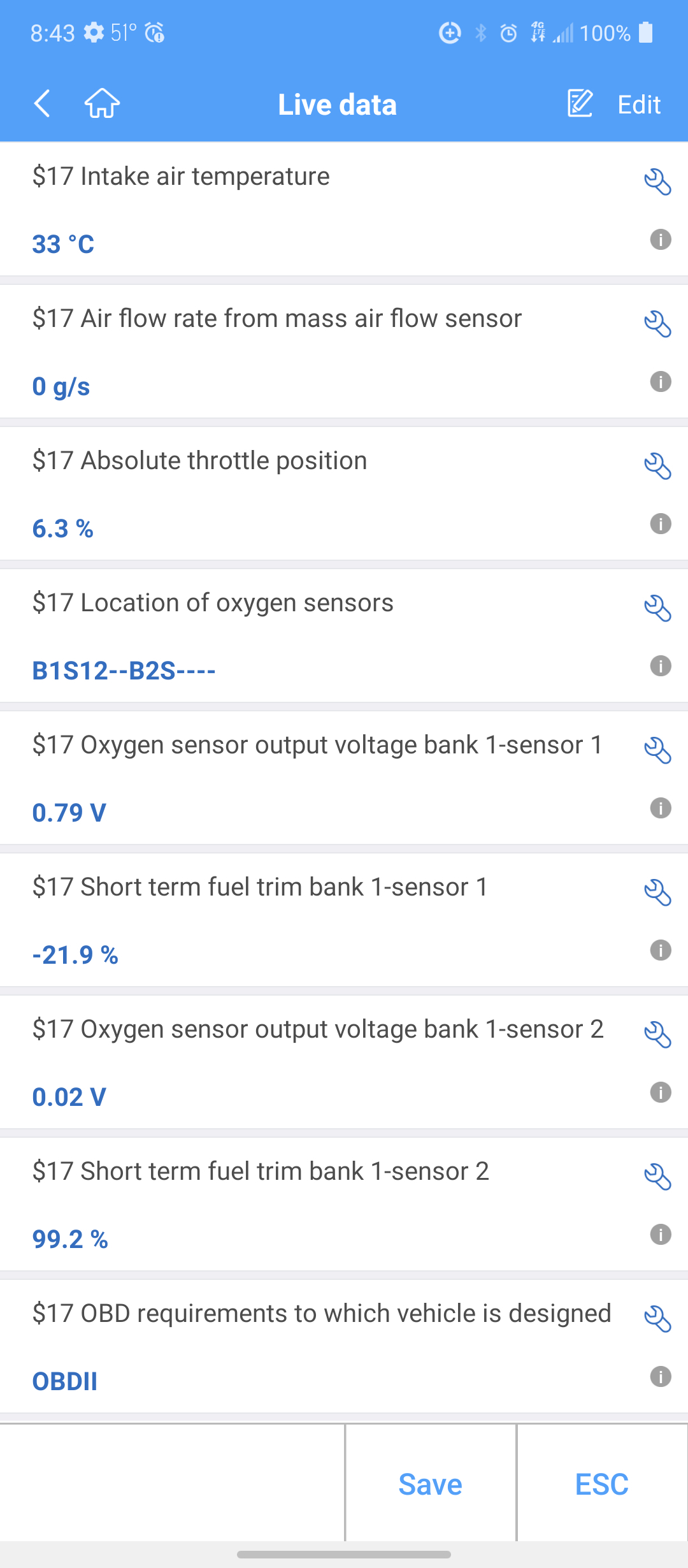Screen dimensions: 688x1568
Task: View info for oxygen sensor bank 1-sensor 2 voltage
Action: pyautogui.click(x=661, y=1093)
